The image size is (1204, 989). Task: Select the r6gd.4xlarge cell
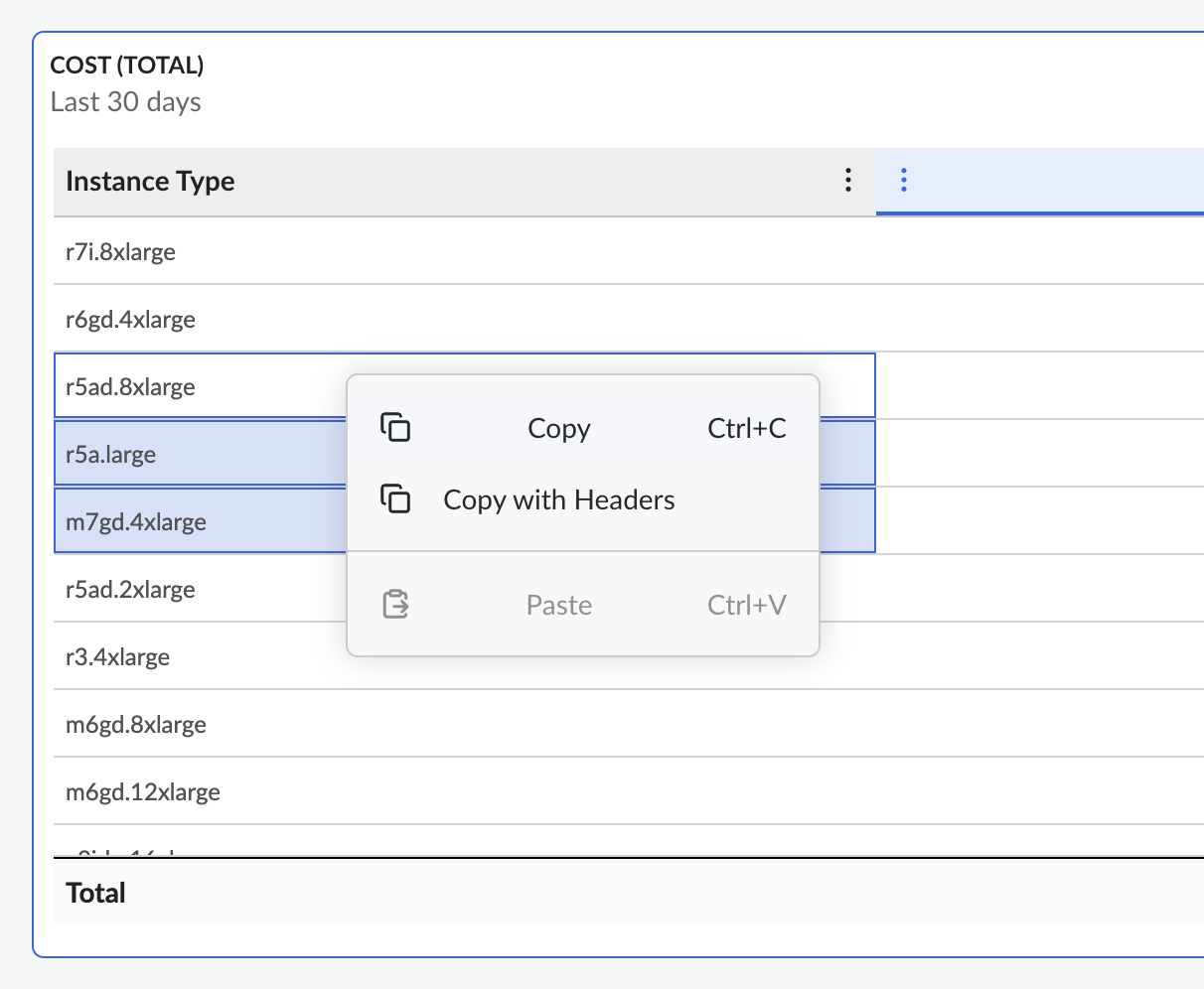click(130, 320)
